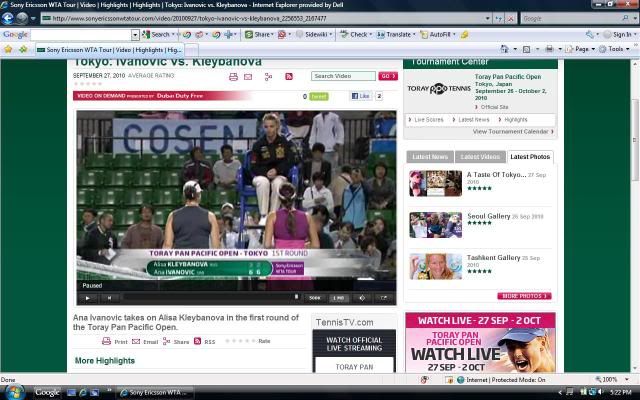Open a new blank browser tab

point(192,50)
